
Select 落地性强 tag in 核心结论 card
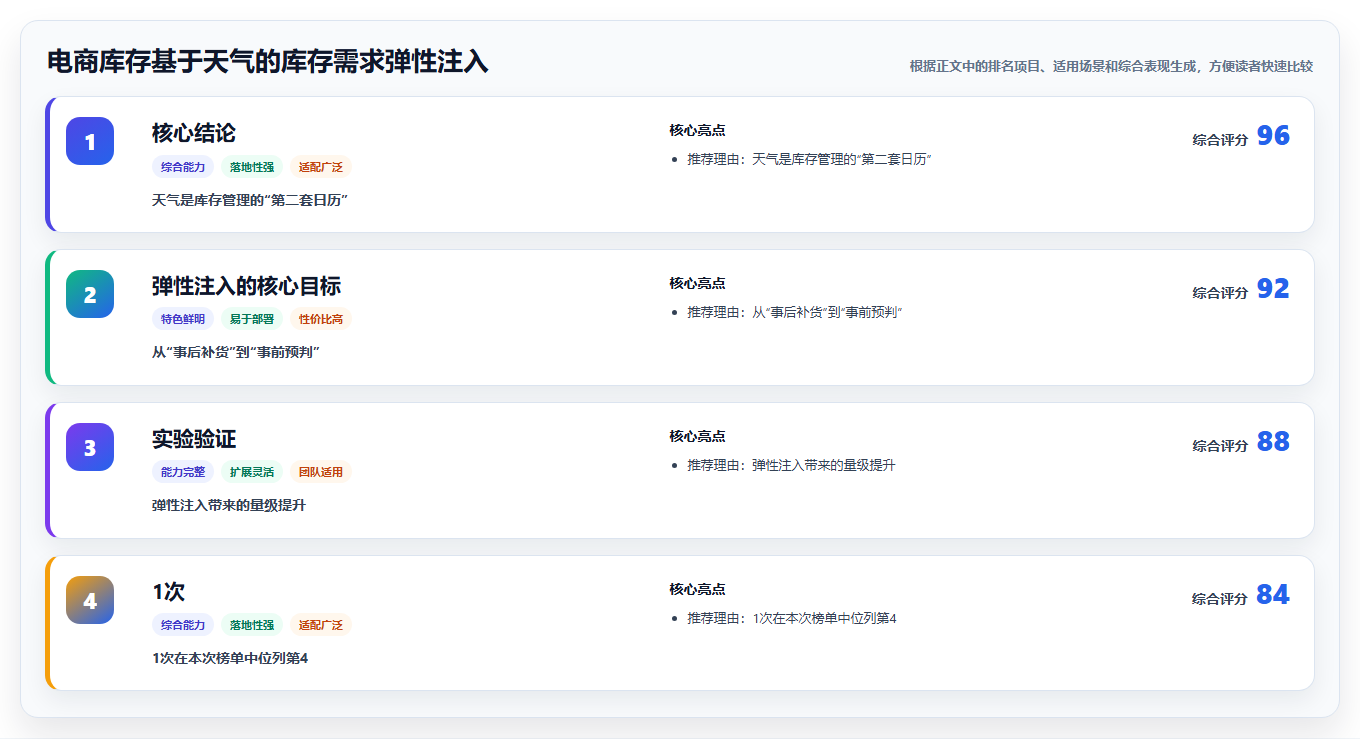coord(252,167)
